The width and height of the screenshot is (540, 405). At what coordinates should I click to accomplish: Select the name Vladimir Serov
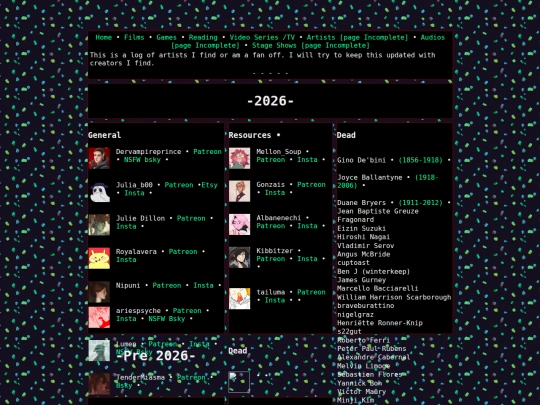[x=365, y=246]
